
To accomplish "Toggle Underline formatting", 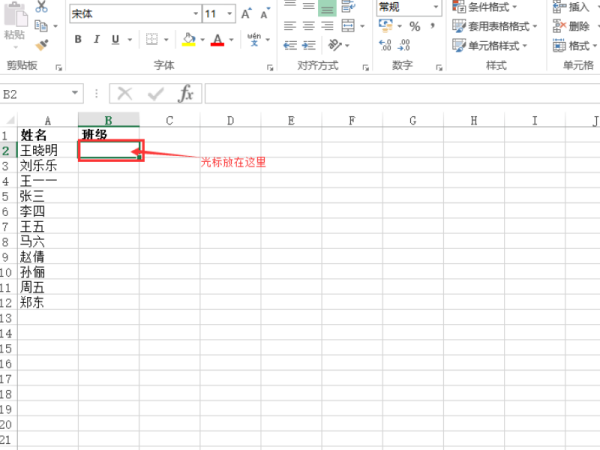I will pyautogui.click(x=115, y=39).
